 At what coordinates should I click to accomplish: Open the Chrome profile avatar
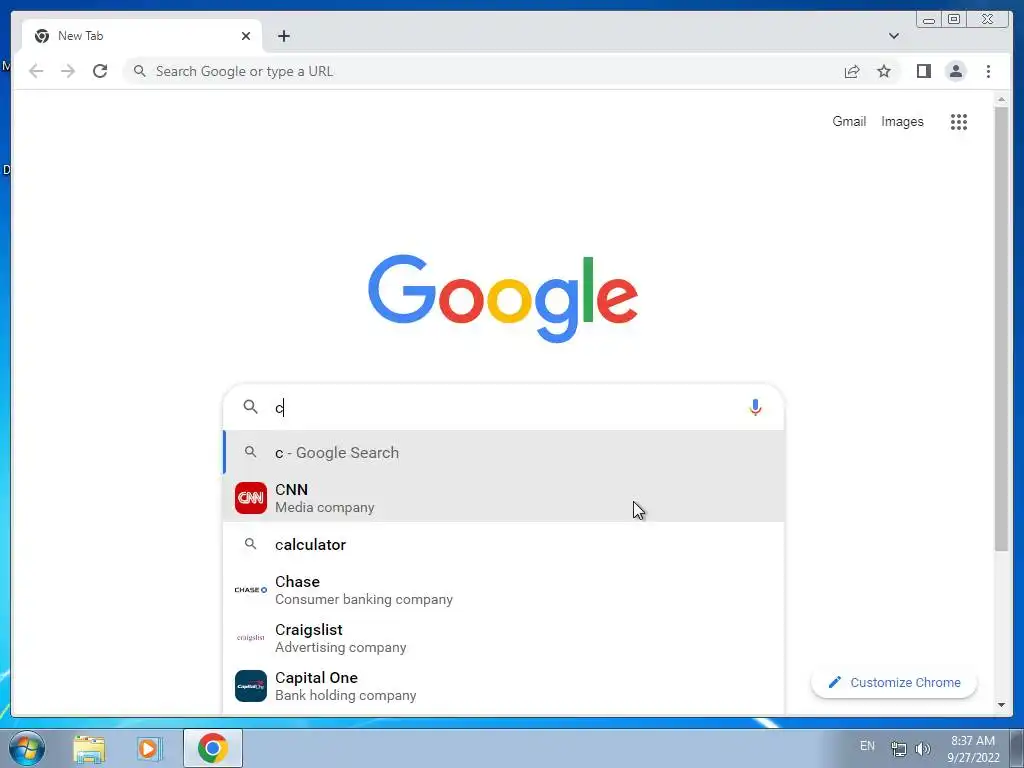pos(955,71)
